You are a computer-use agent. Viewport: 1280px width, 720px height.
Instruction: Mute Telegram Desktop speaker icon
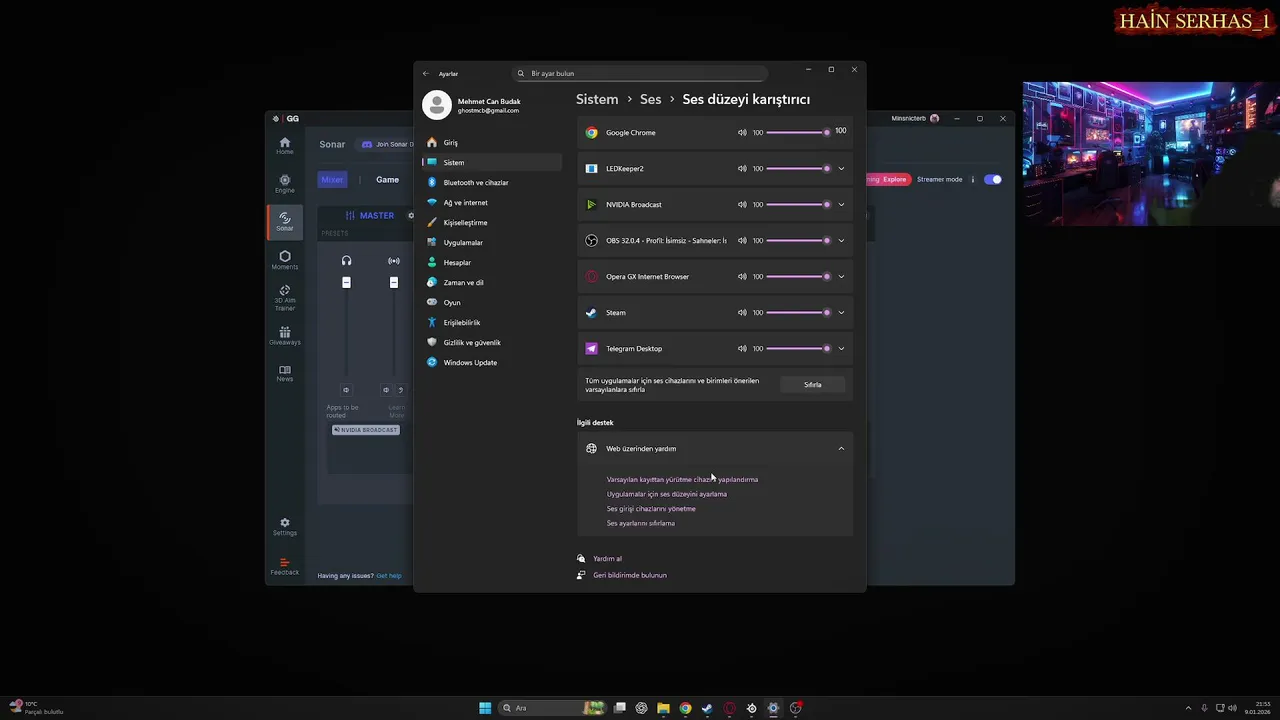click(x=742, y=348)
